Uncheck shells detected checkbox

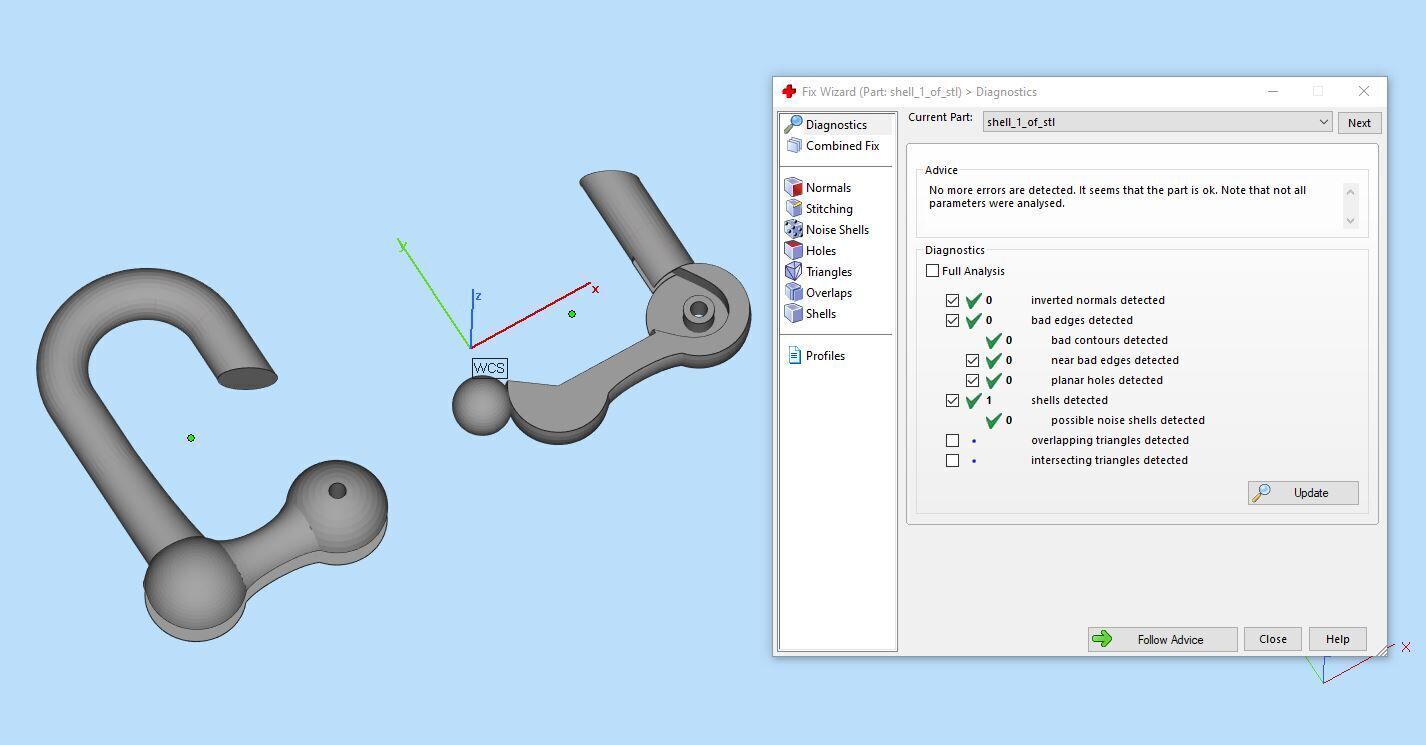pos(952,400)
